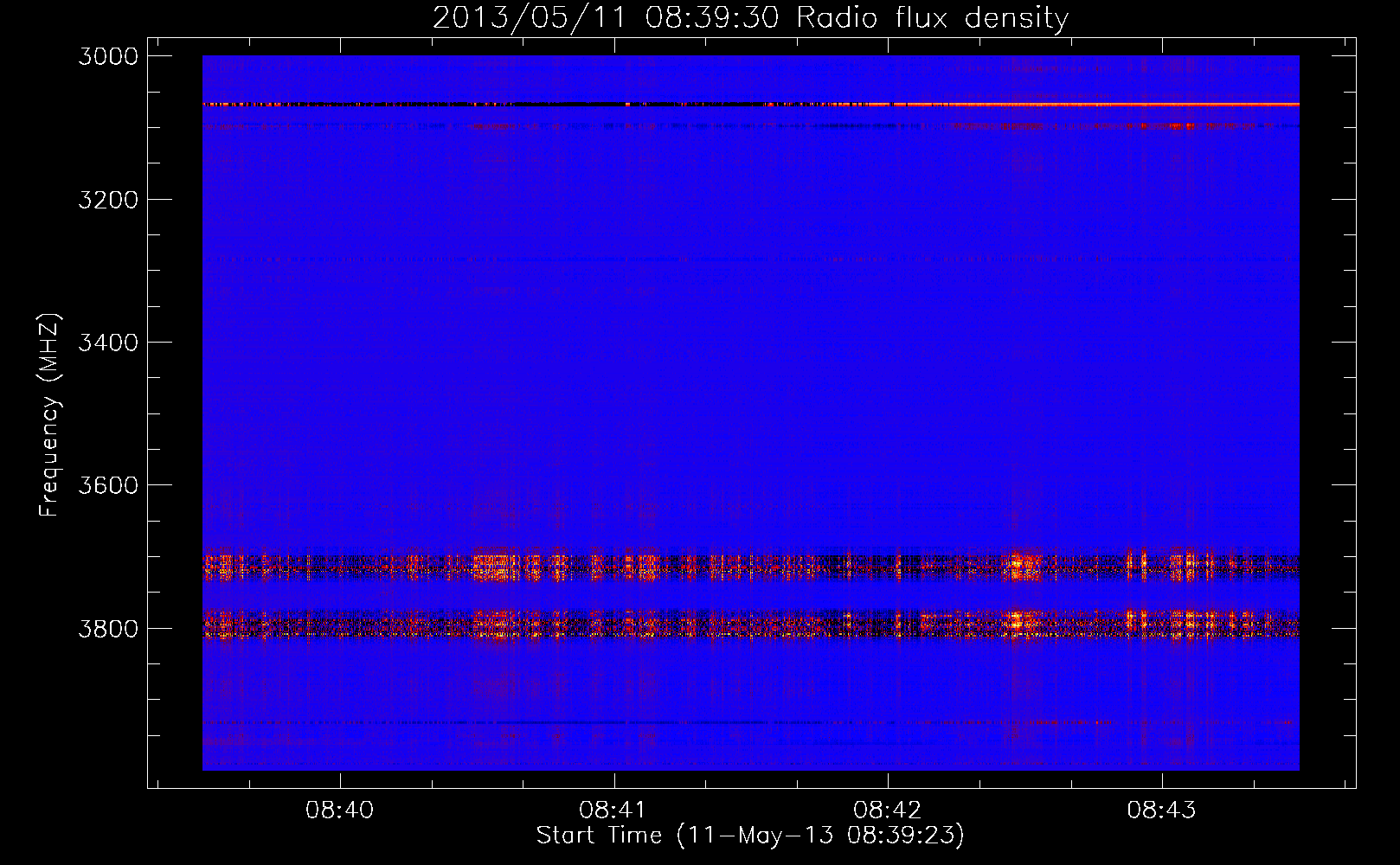Click the bright red line near 3070 MHz

(x=750, y=104)
